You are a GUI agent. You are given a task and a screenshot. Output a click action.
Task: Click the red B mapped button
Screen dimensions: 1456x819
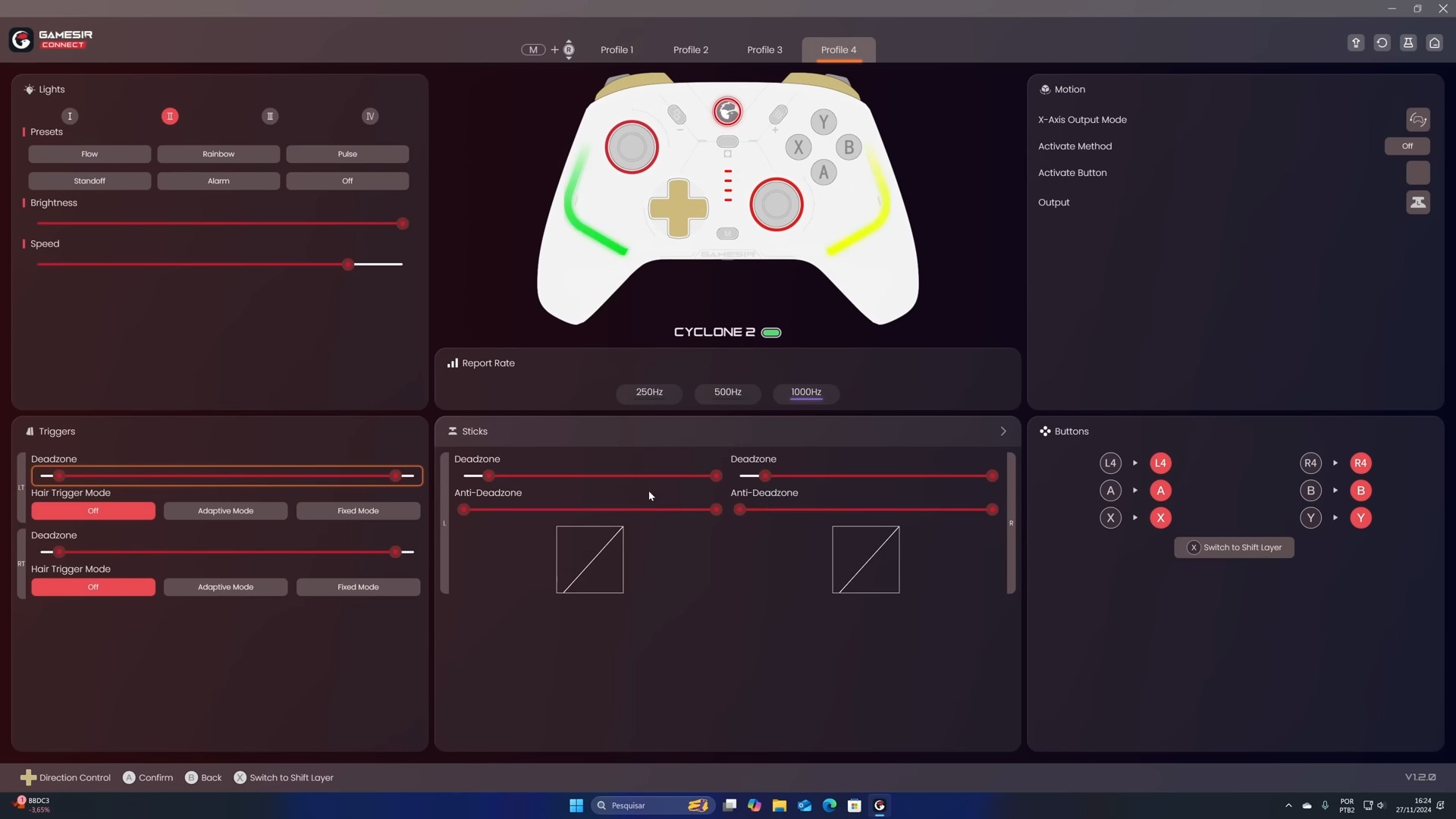pyautogui.click(x=1360, y=491)
